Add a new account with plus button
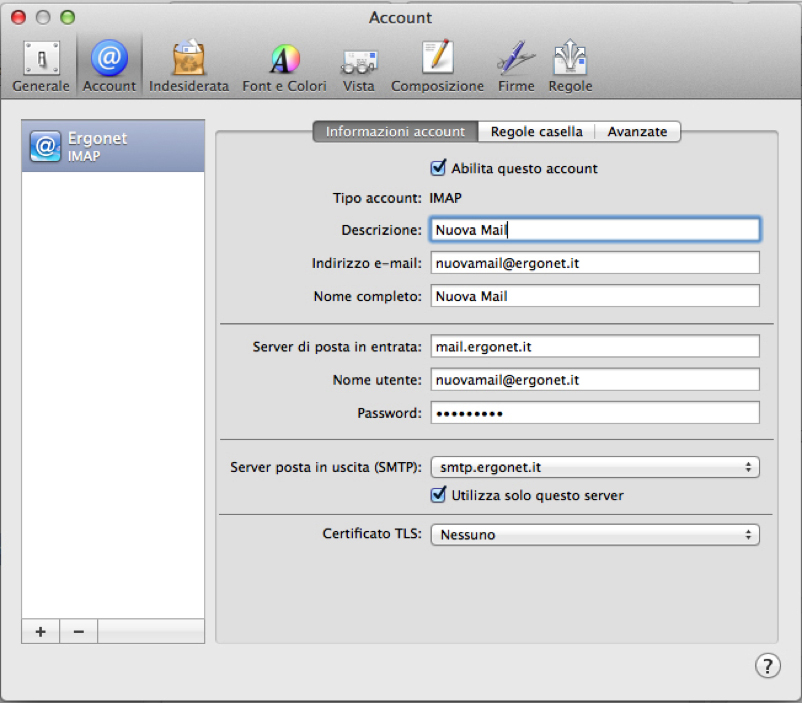 (41, 632)
